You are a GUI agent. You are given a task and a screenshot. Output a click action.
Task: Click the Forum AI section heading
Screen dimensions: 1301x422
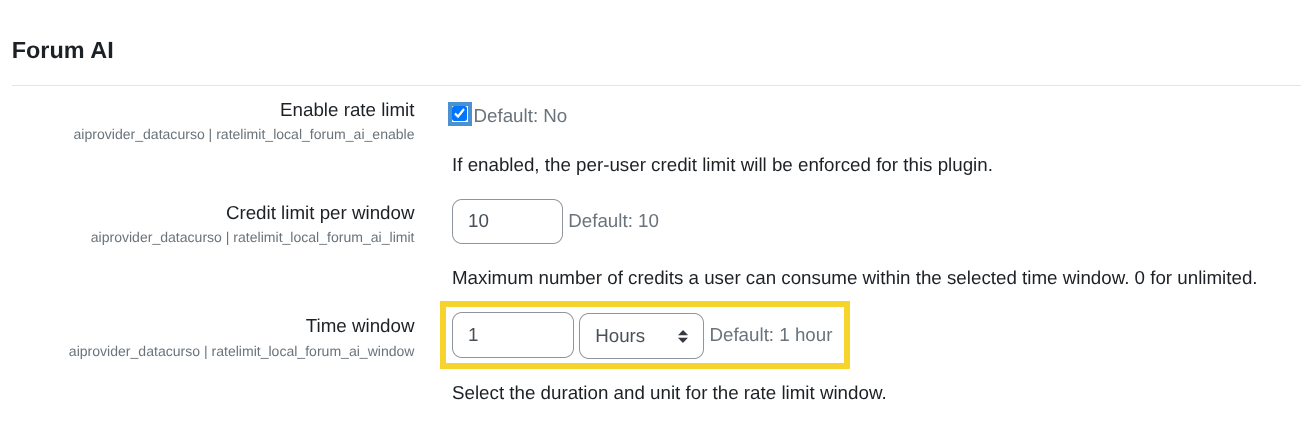pyautogui.click(x=63, y=50)
